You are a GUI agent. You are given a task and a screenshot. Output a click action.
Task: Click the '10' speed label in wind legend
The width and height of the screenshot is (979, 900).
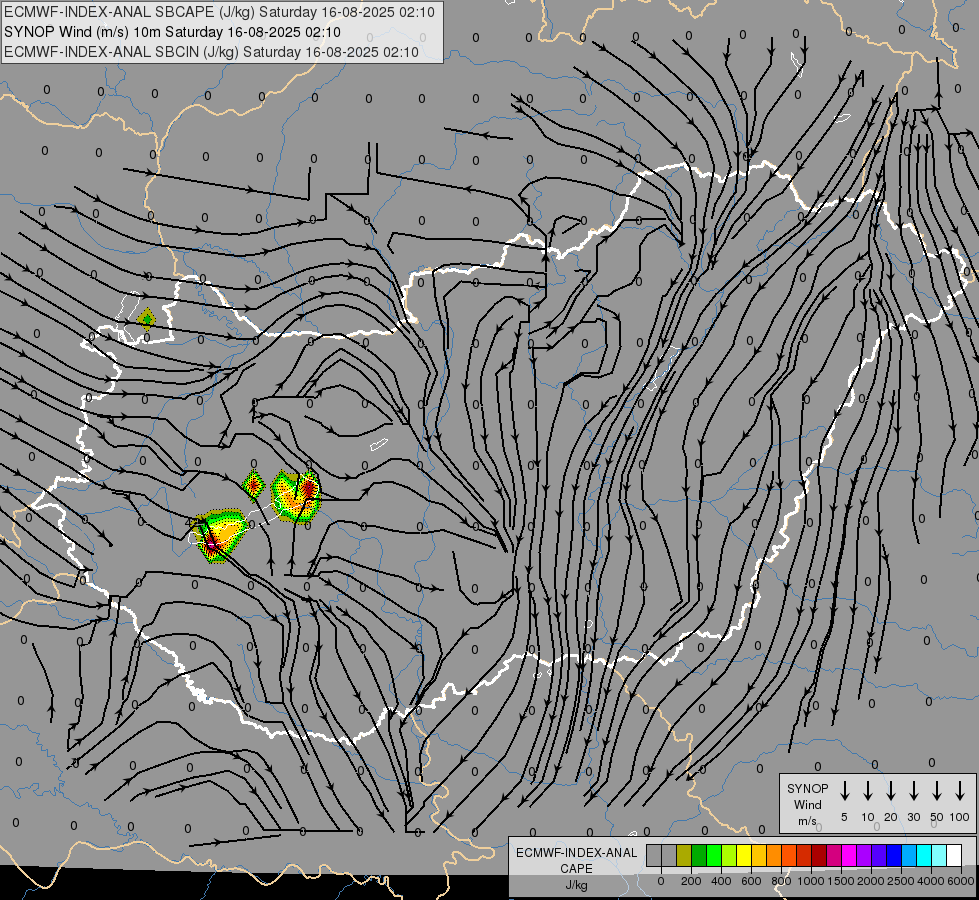pos(867,817)
